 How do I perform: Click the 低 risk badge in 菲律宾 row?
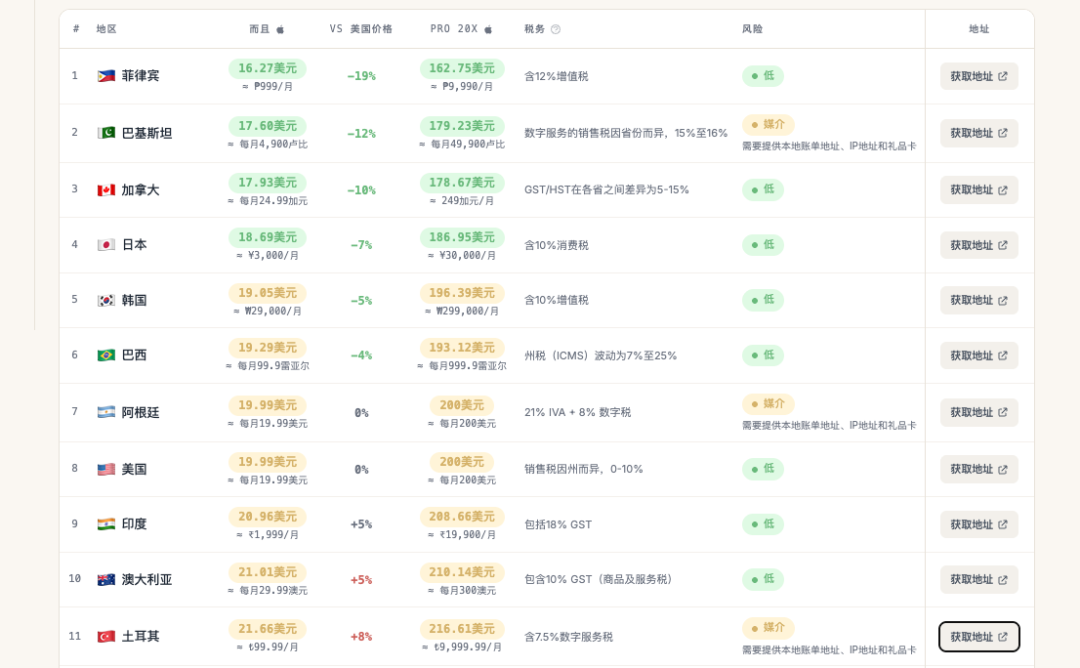coord(762,76)
